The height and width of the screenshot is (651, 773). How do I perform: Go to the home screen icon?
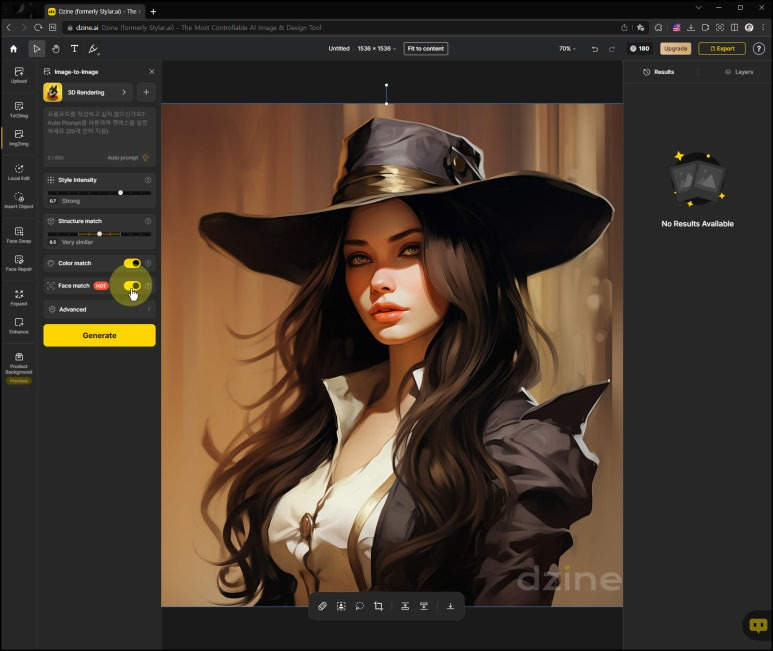pos(13,49)
